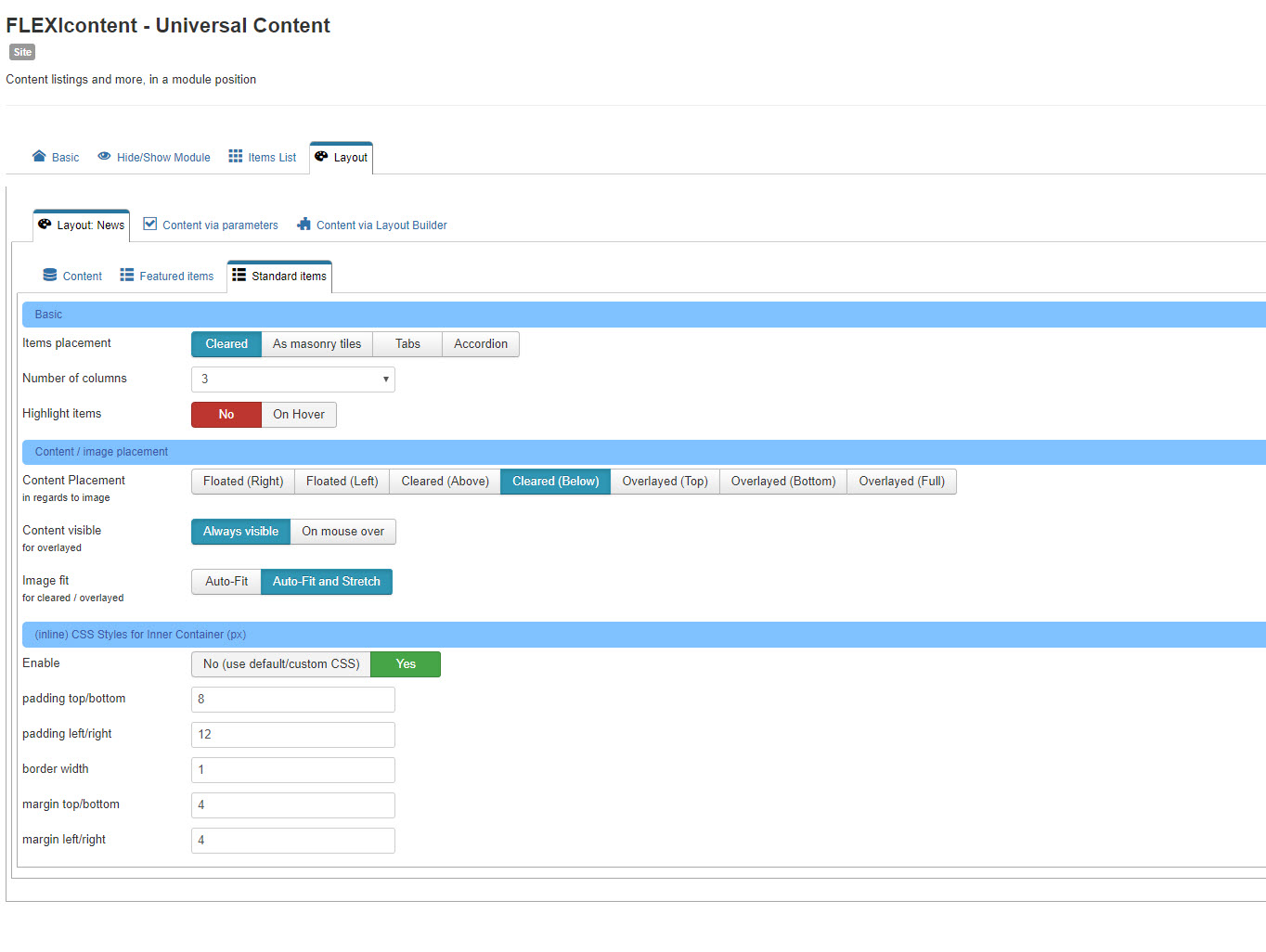Open the Layout: News sub-tab
Image resolution: width=1266 pixels, height=952 pixels.
pos(82,225)
